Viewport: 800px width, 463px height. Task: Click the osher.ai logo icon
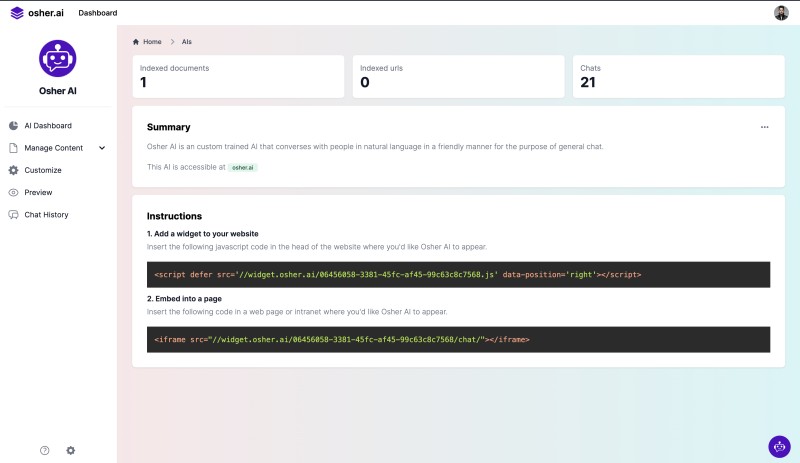(x=17, y=13)
